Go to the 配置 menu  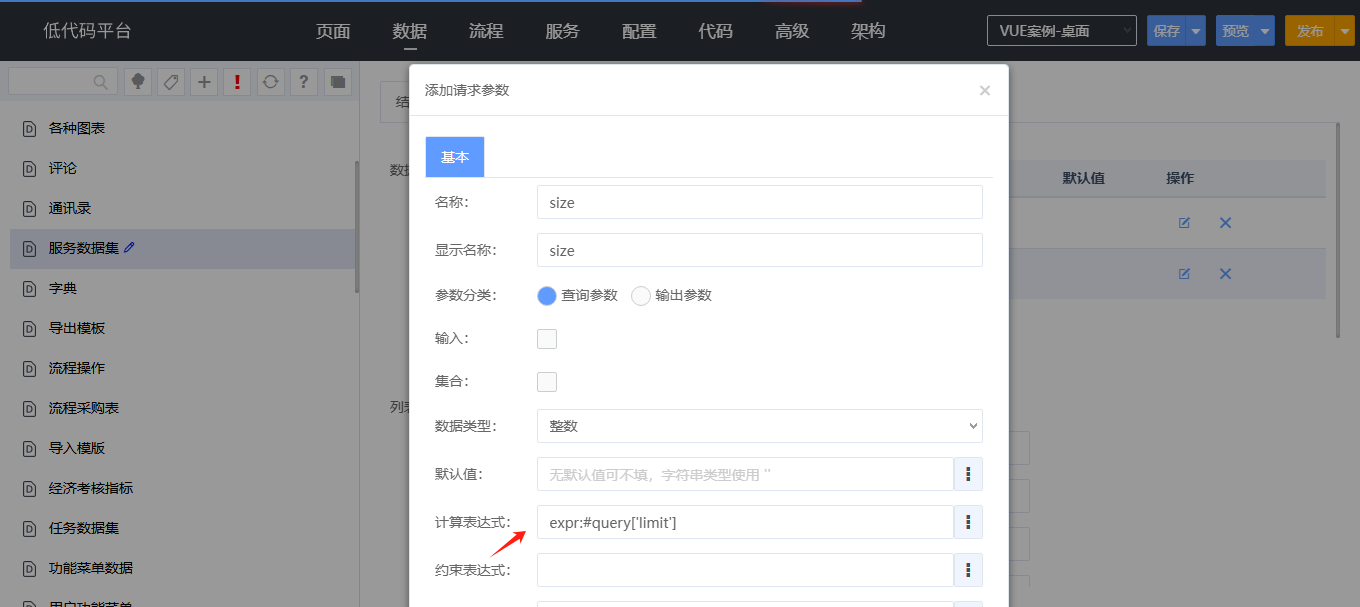tap(639, 31)
